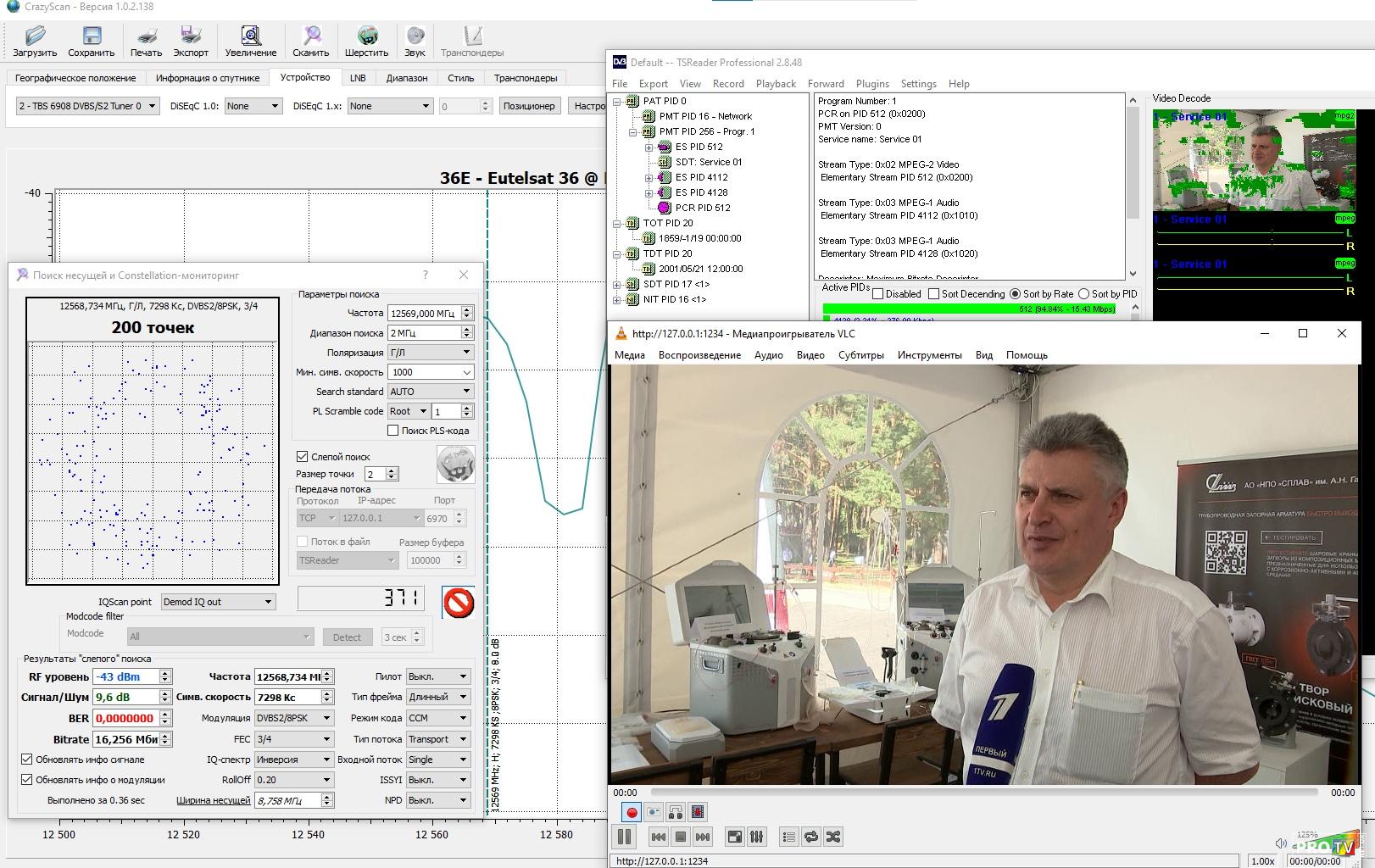Enable the Поиск PLS-кода checkbox
Image resolution: width=1375 pixels, height=868 pixels.
click(393, 431)
